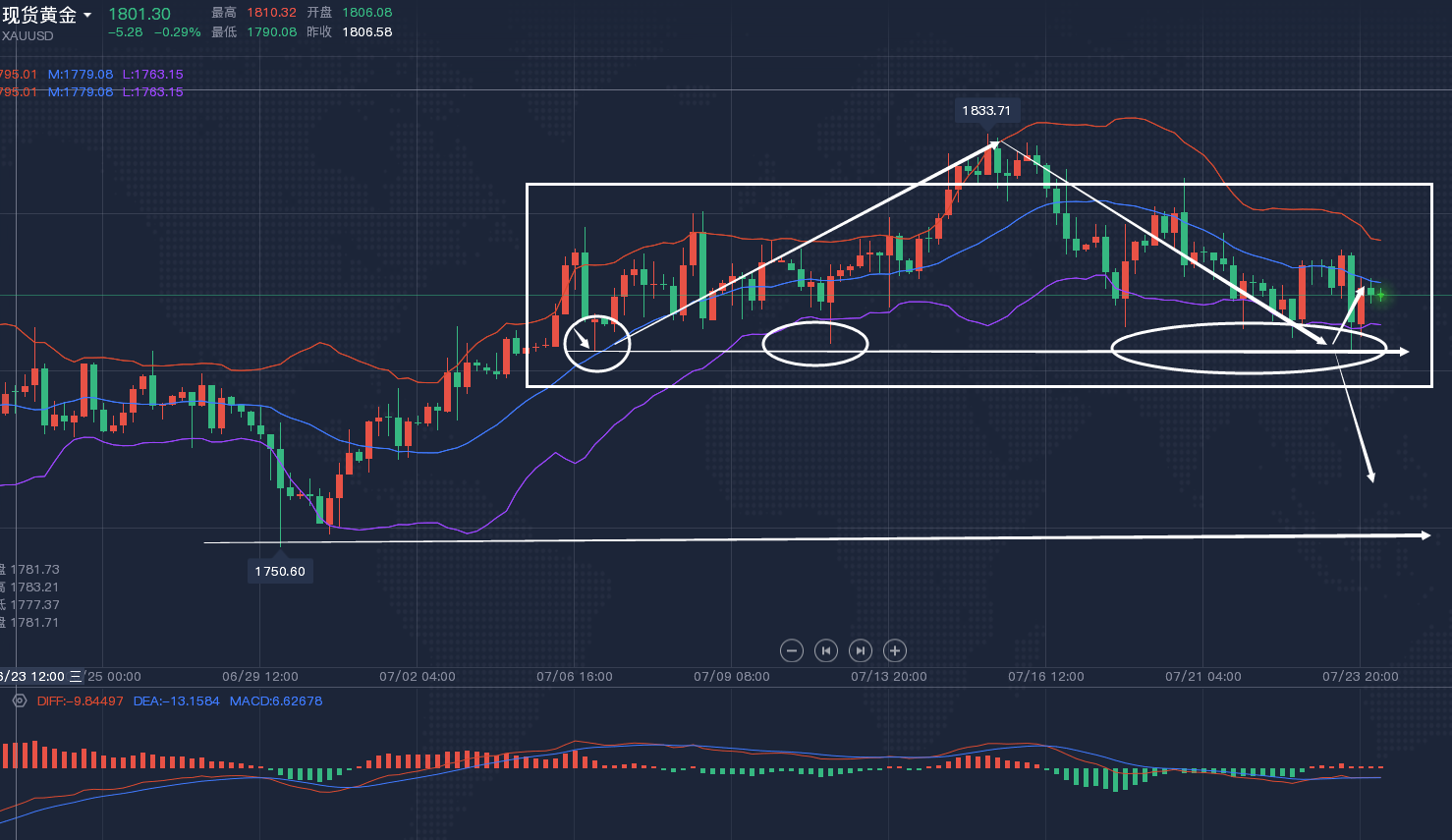Click the XAUUSD symbol code
Screen dimensions: 1452x840
point(28,36)
